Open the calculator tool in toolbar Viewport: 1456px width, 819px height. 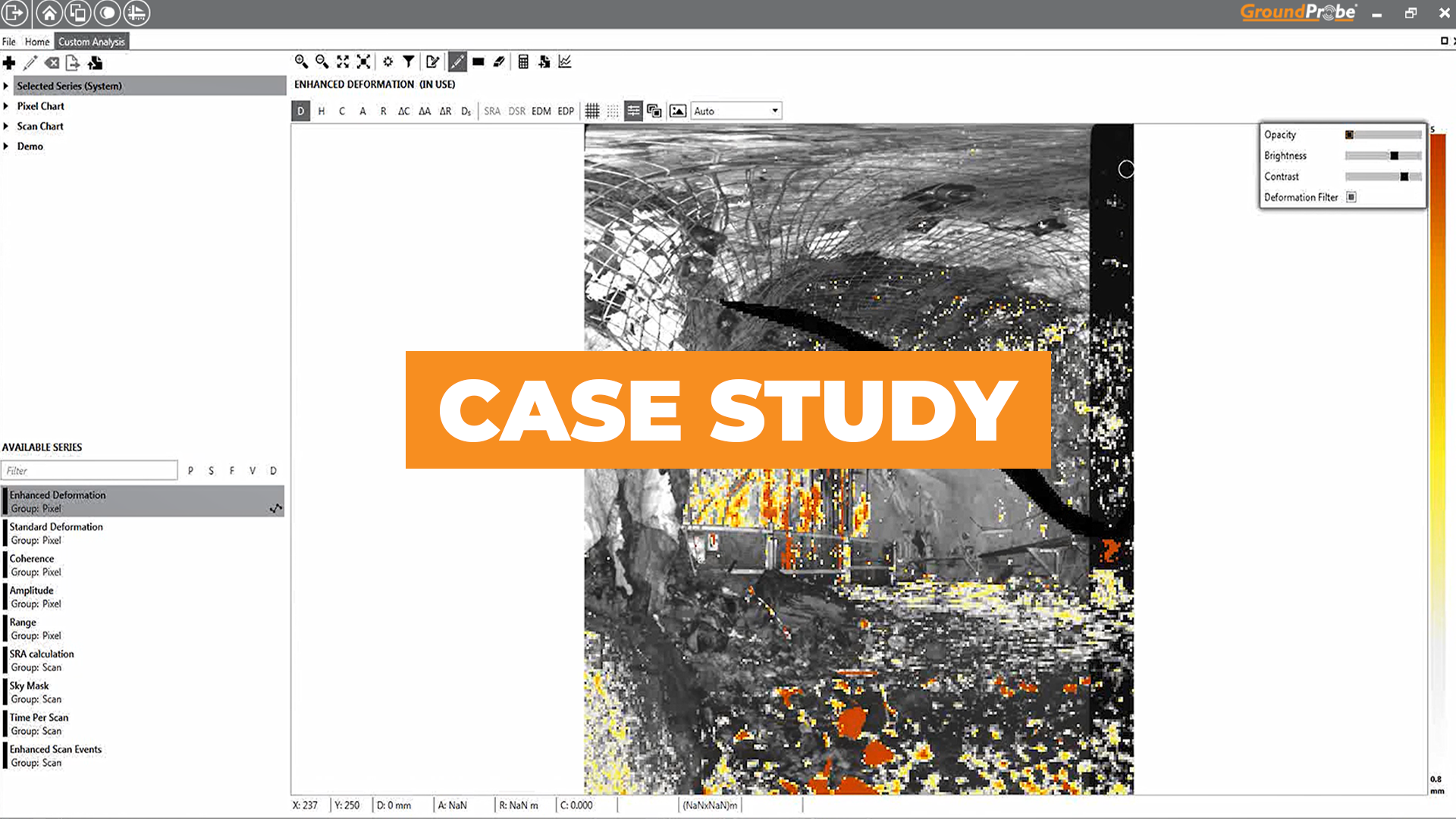[x=522, y=61]
